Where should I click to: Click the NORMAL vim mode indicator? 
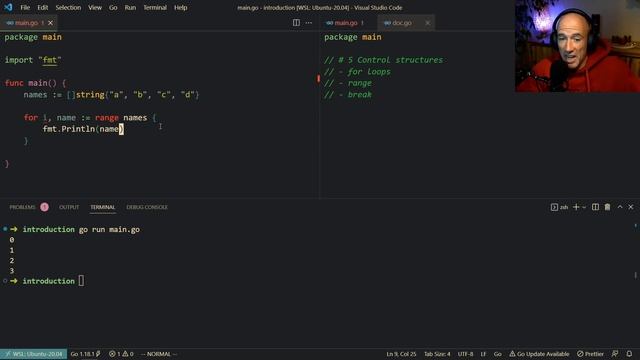click(159, 354)
